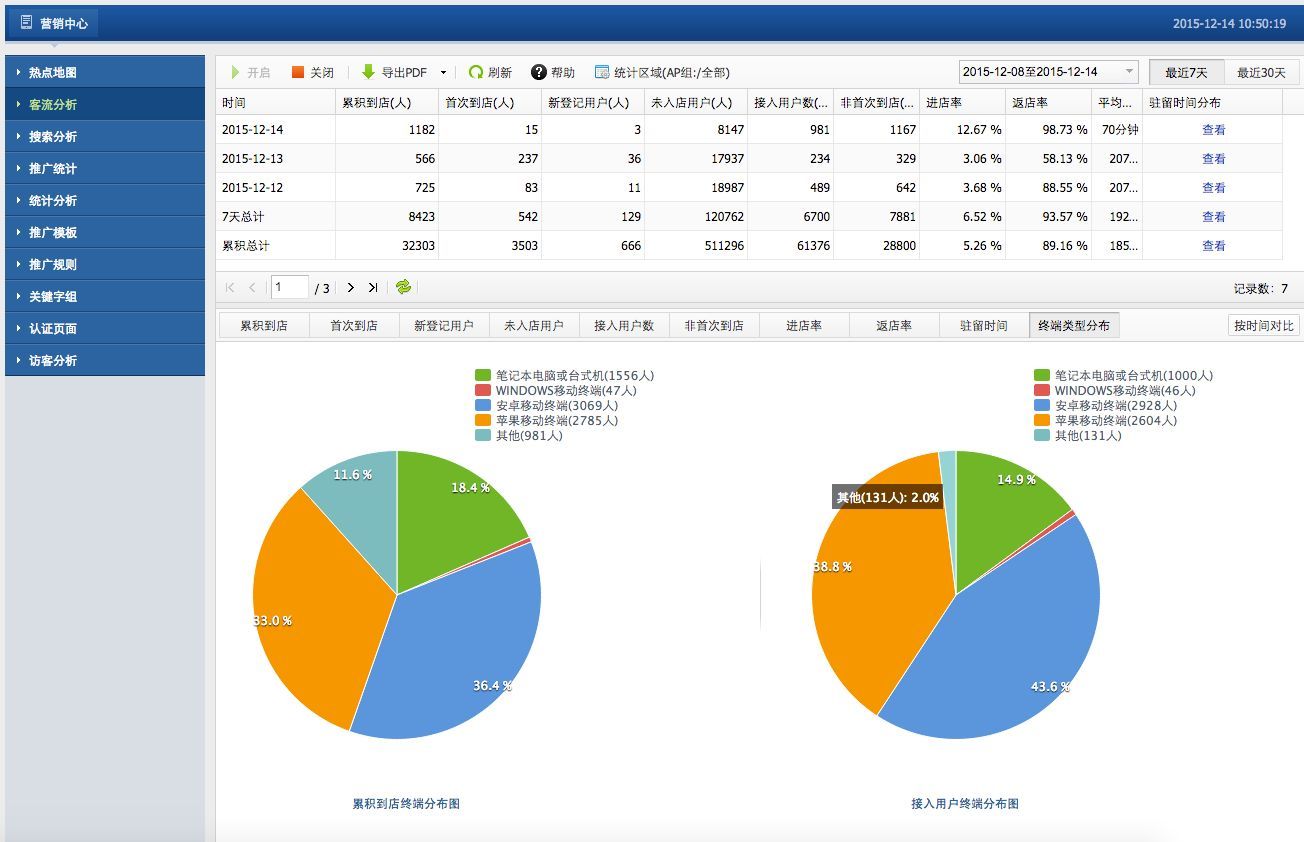Jump to last page in pager
The image size is (1304, 842).
coord(372,288)
